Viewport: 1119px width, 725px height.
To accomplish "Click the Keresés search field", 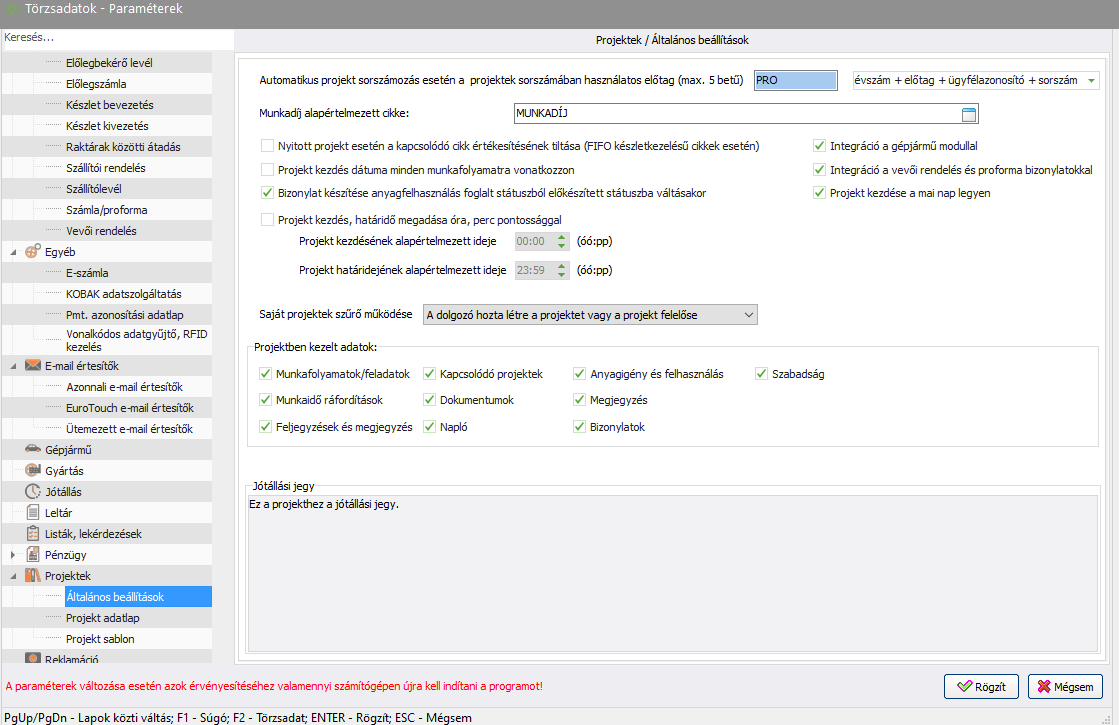I will pos(115,38).
